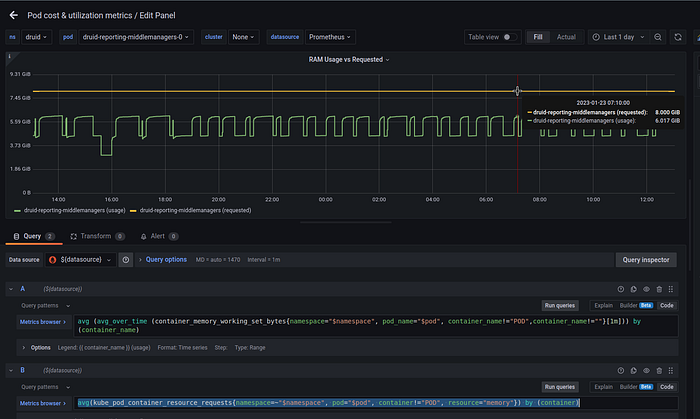This screenshot has width=700, height=419.
Task: Toggle visibility of query A
Action: pos(646,289)
